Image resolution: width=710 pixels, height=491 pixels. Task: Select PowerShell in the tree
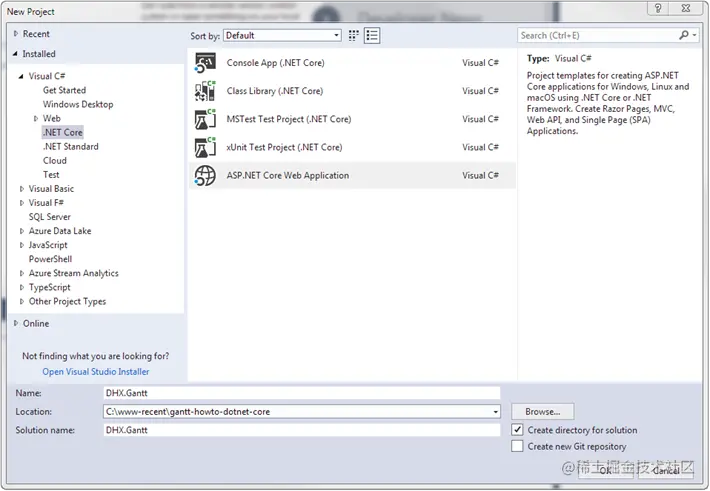(50, 259)
